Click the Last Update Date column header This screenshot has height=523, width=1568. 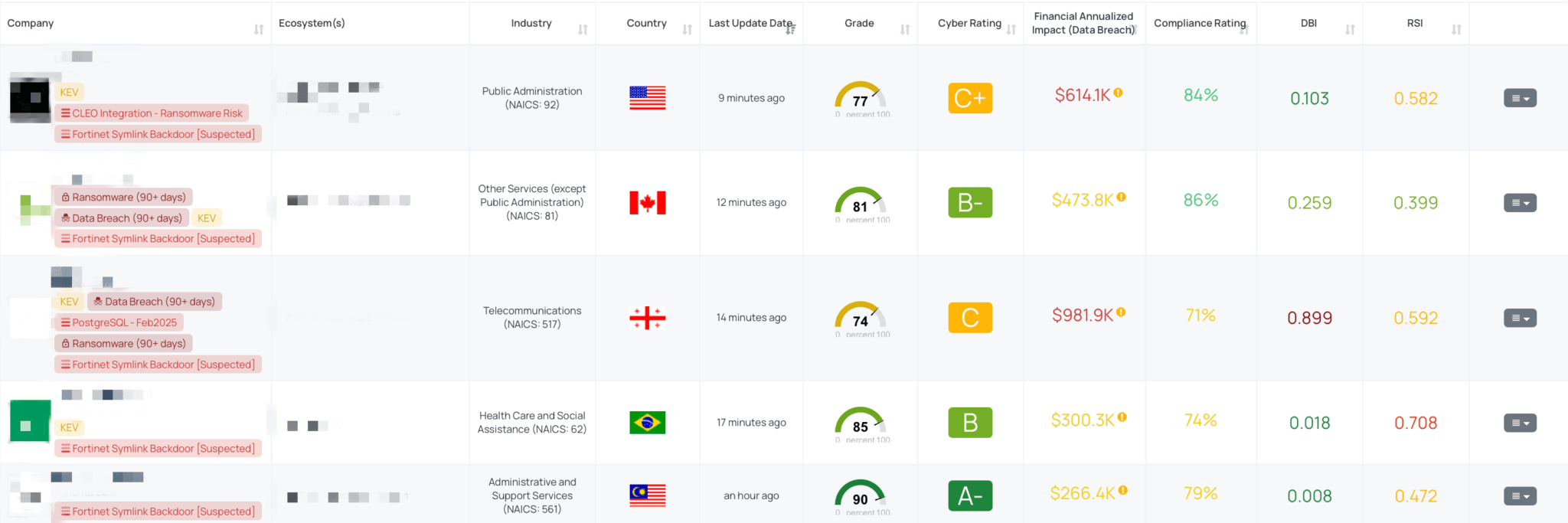750,23
